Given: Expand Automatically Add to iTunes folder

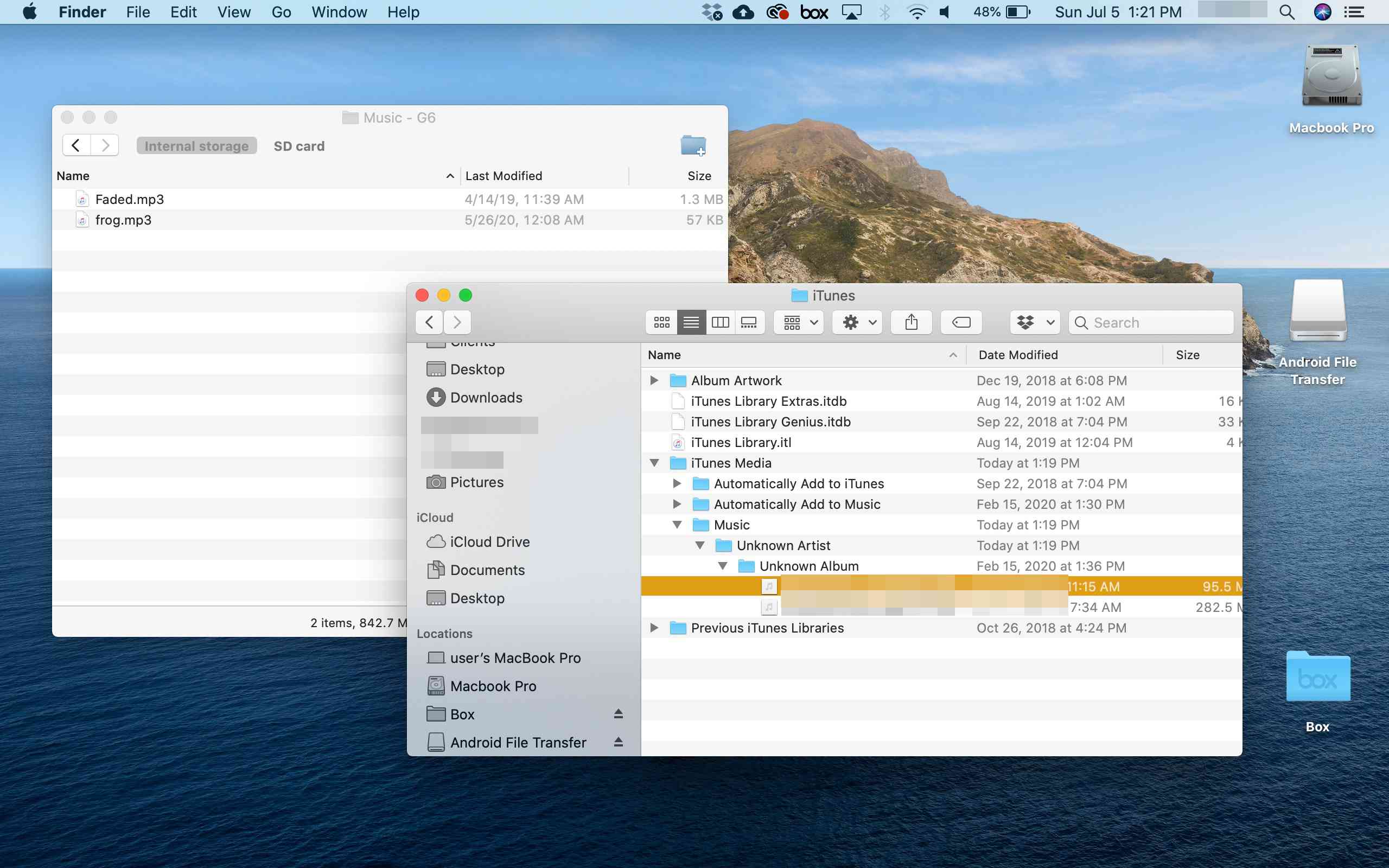Looking at the screenshot, I should pyautogui.click(x=677, y=484).
